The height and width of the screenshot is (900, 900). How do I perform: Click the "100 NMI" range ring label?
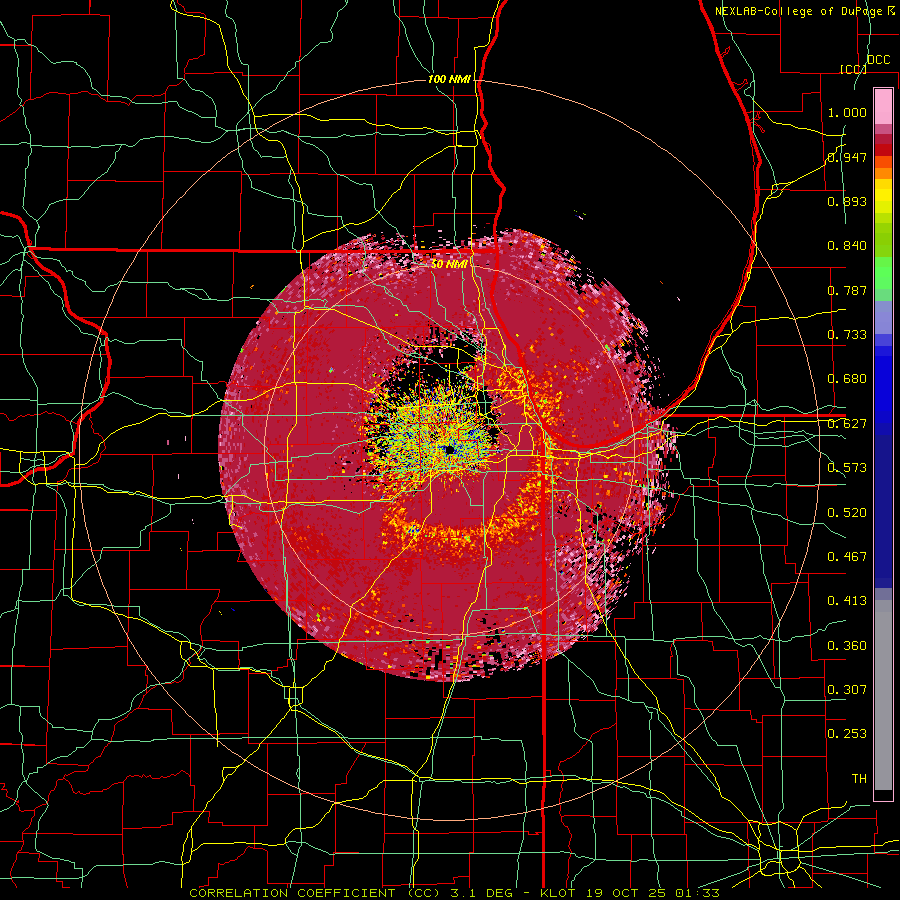coord(450,79)
